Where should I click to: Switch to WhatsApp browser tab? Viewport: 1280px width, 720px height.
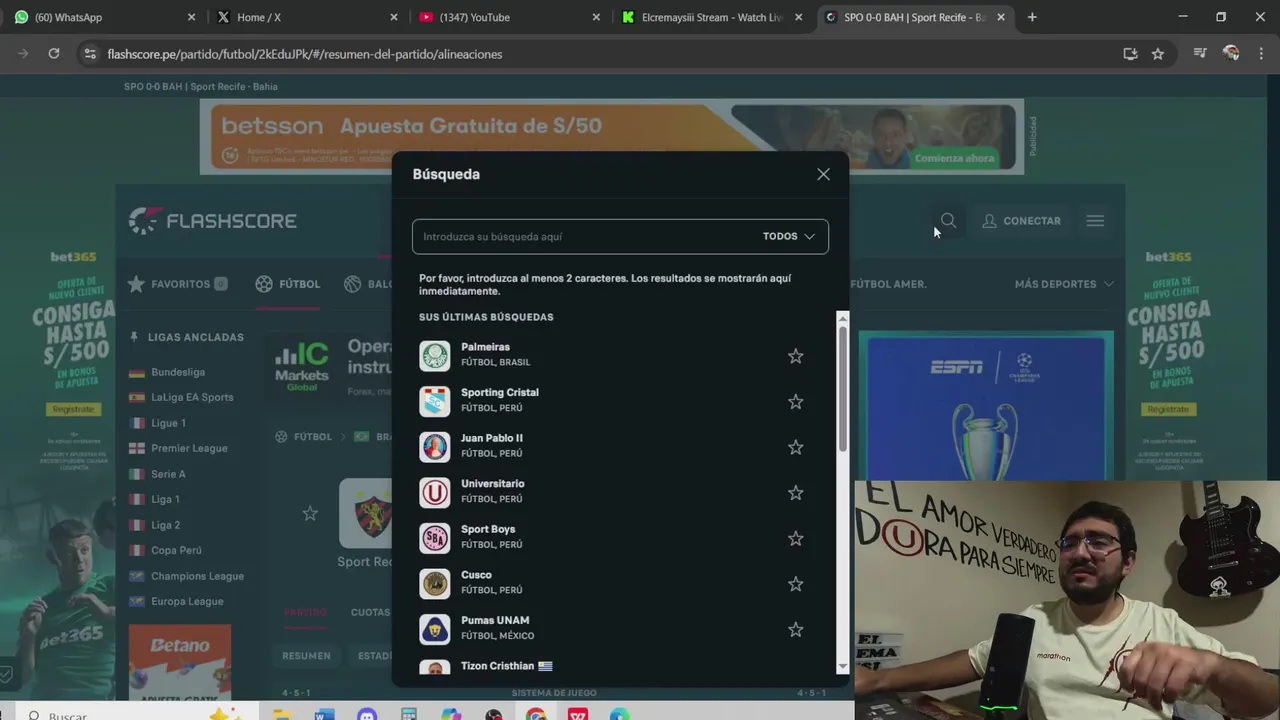pyautogui.click(x=104, y=17)
